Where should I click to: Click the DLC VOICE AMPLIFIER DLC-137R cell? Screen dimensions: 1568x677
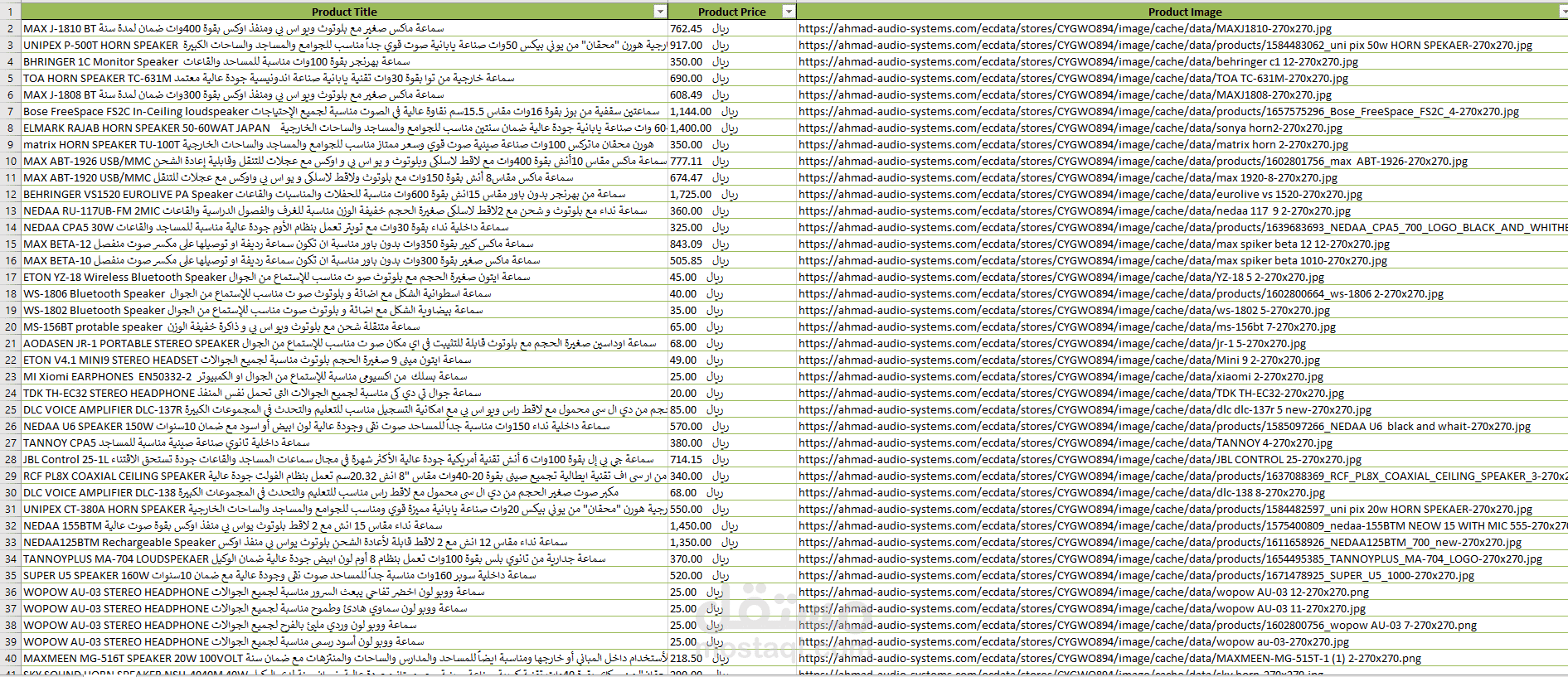point(344,409)
